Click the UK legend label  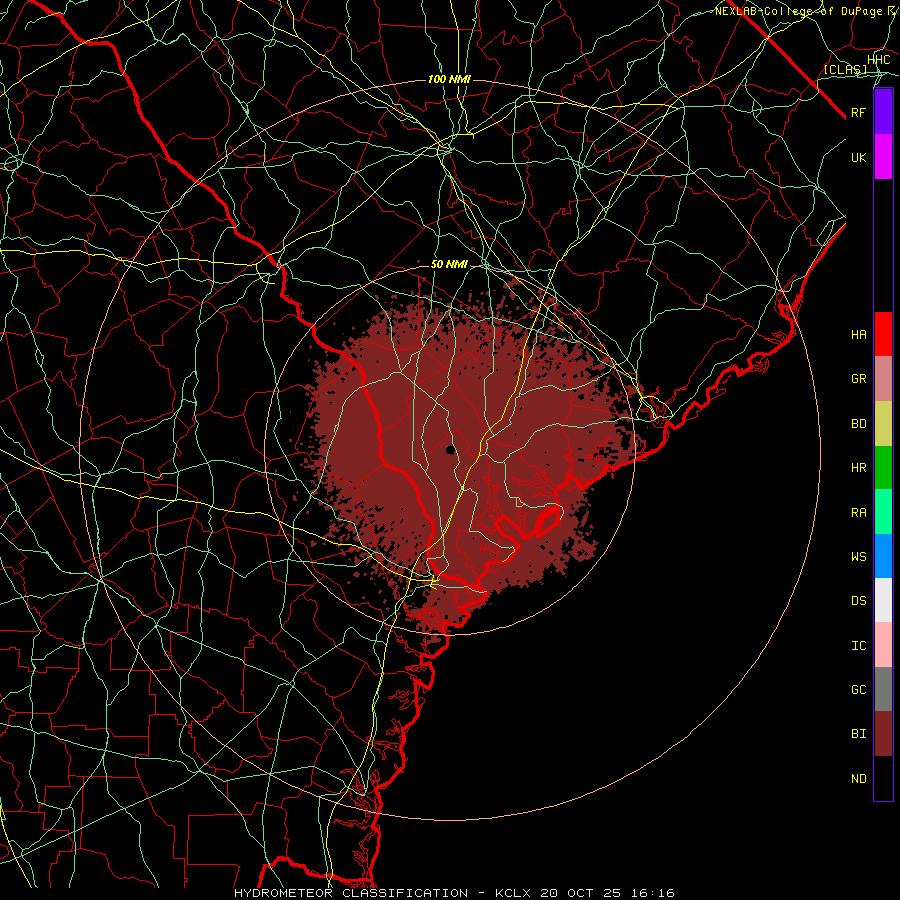click(x=859, y=157)
